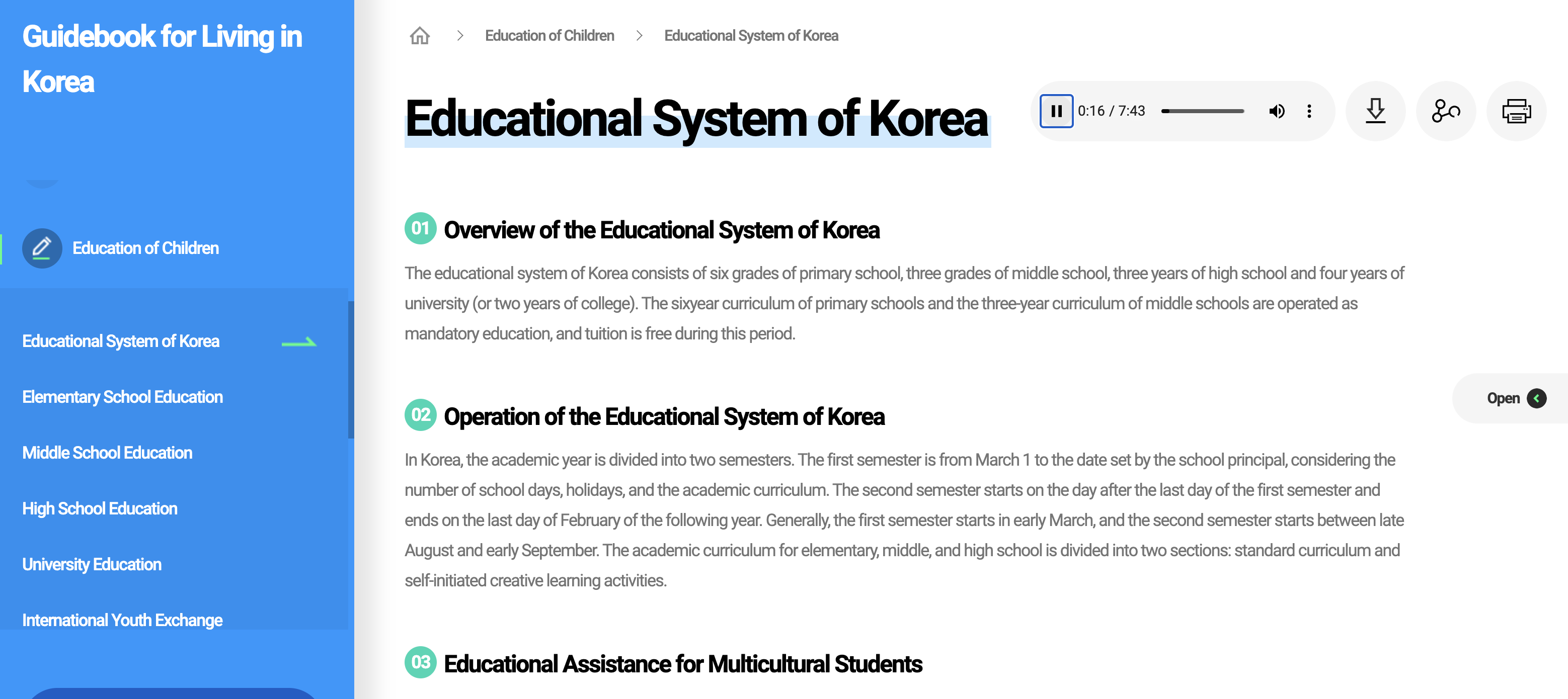Click the home breadcrumb icon
This screenshot has height=699, width=1568.
(419, 36)
